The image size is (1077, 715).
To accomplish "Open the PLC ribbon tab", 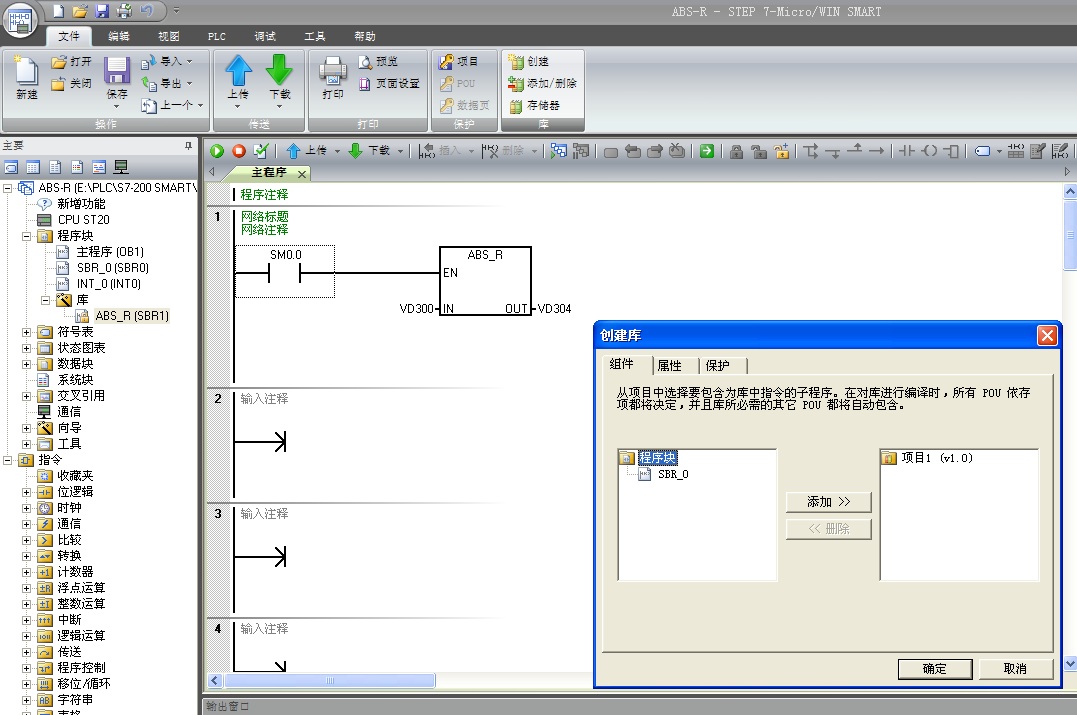I will click(217, 36).
